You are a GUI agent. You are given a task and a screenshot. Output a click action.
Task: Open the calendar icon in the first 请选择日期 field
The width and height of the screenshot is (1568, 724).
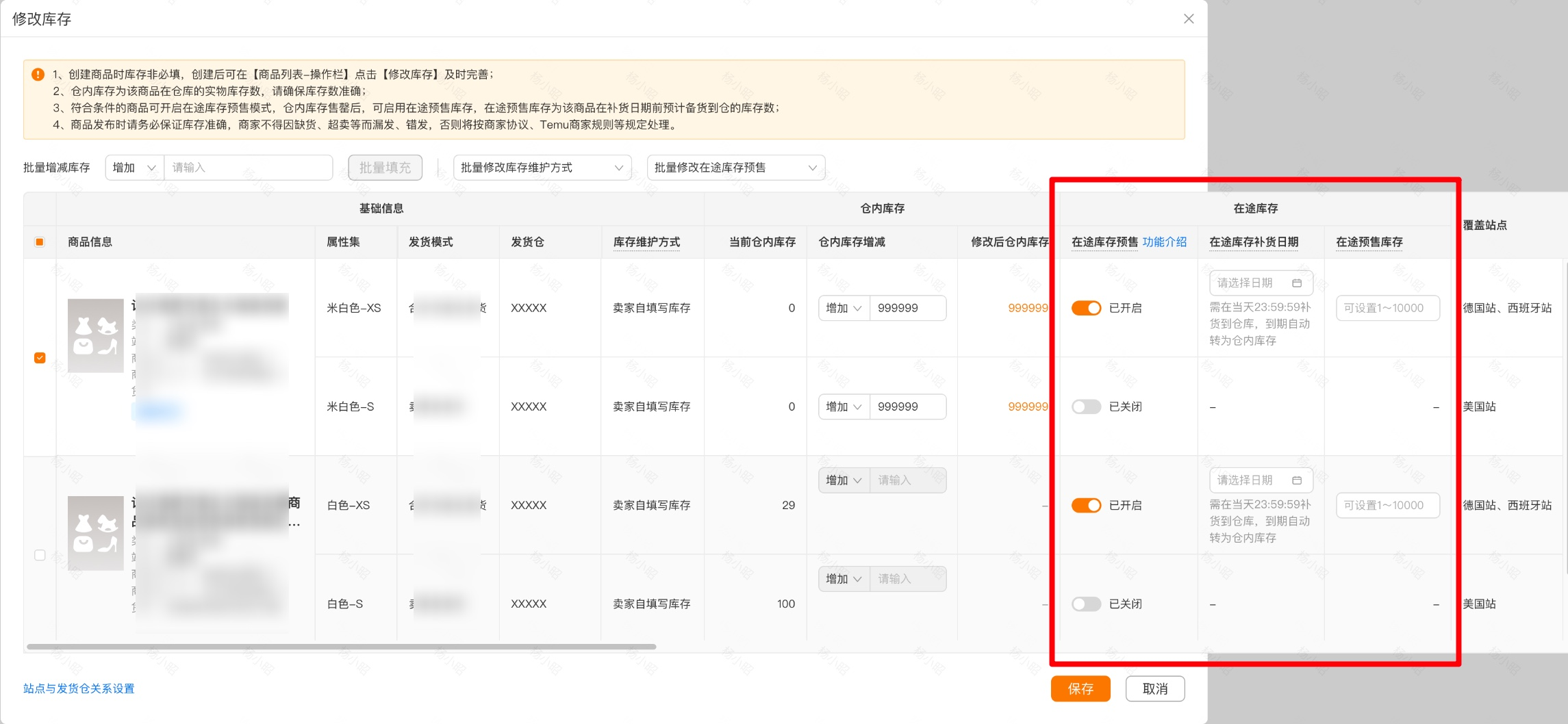[x=1298, y=282]
